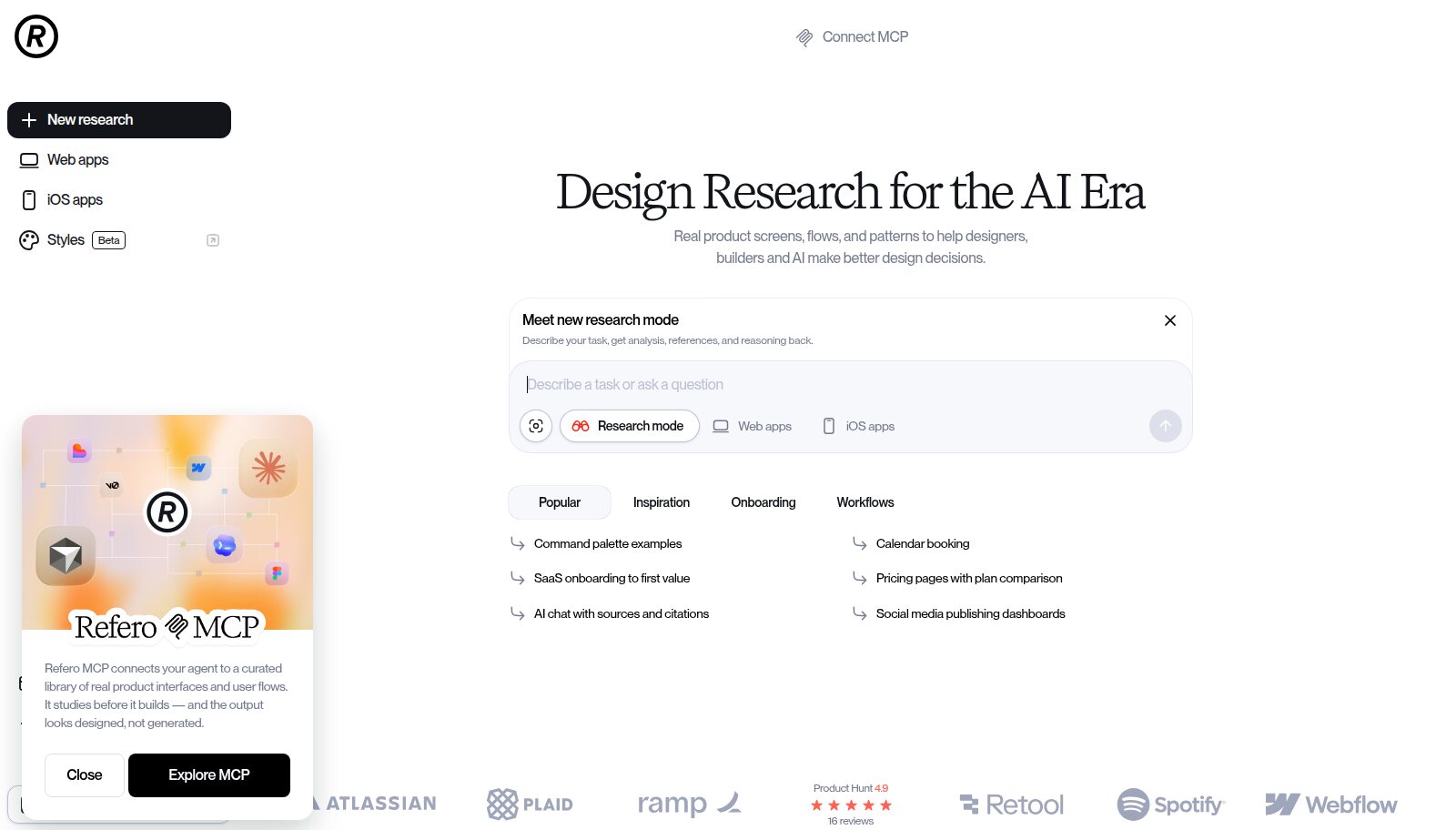This screenshot has height=830, width=1456.
Task: Focus the Describe a task input field
Action: pyautogui.click(x=851, y=385)
